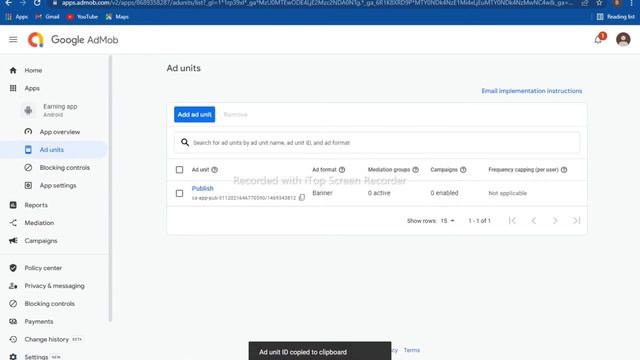Click the Reports chart icon
The width and height of the screenshot is (640, 360).
[13, 205]
